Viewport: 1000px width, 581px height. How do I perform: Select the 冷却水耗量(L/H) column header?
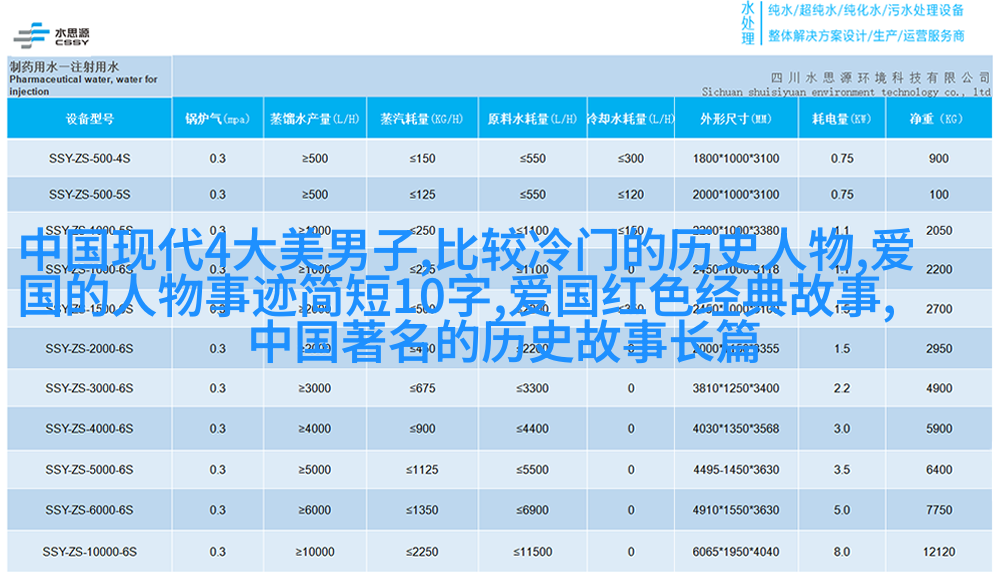point(630,119)
